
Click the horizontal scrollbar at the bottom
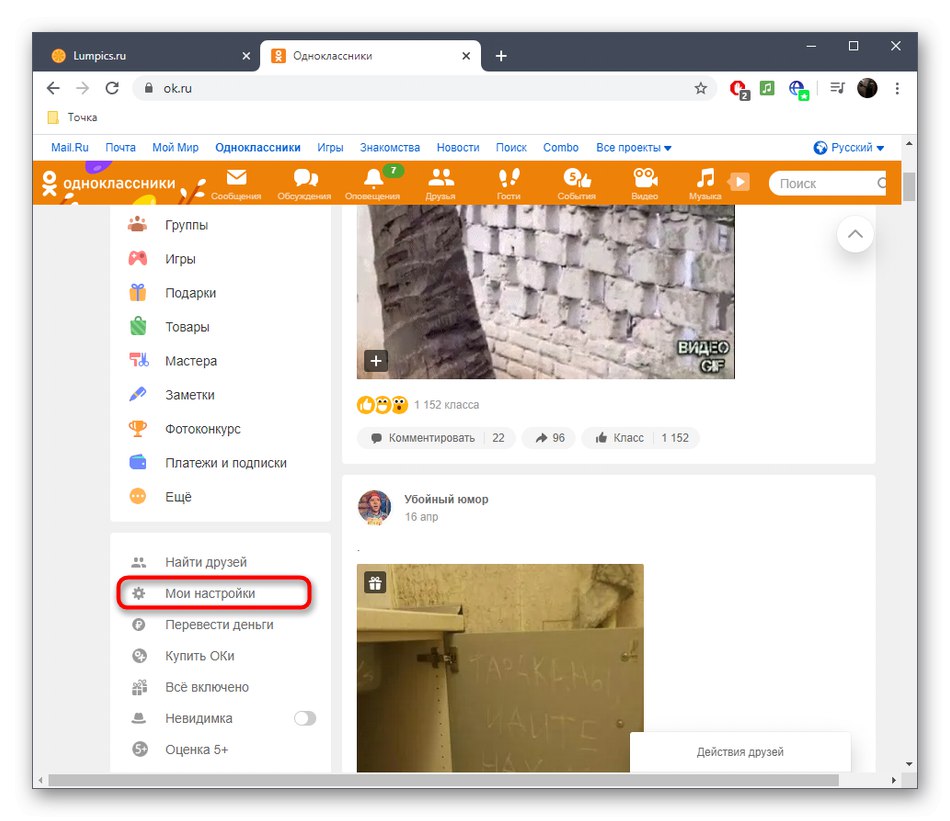click(443, 780)
